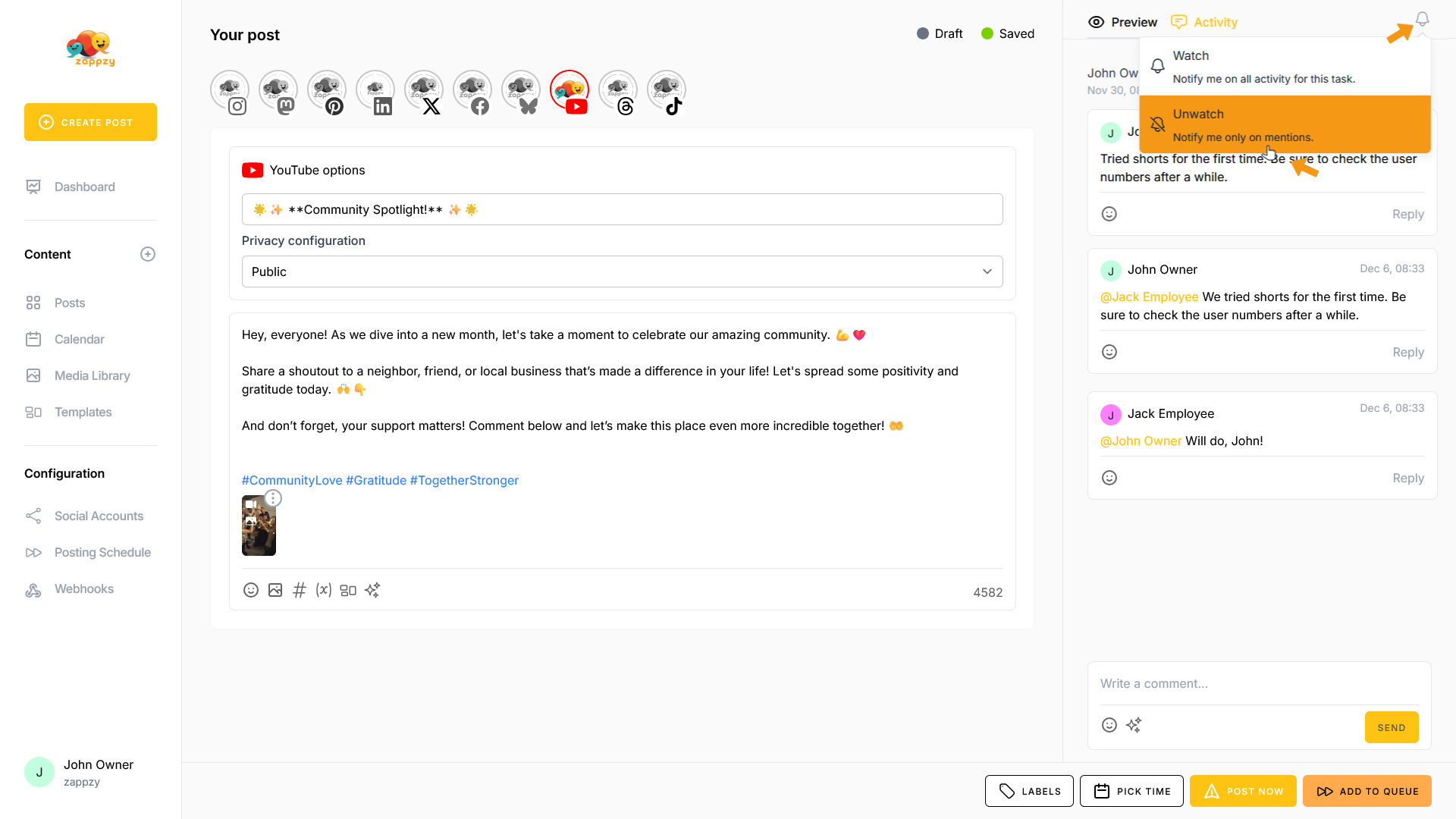Toggle the Instagram account selection
The image size is (1456, 819).
tap(230, 91)
